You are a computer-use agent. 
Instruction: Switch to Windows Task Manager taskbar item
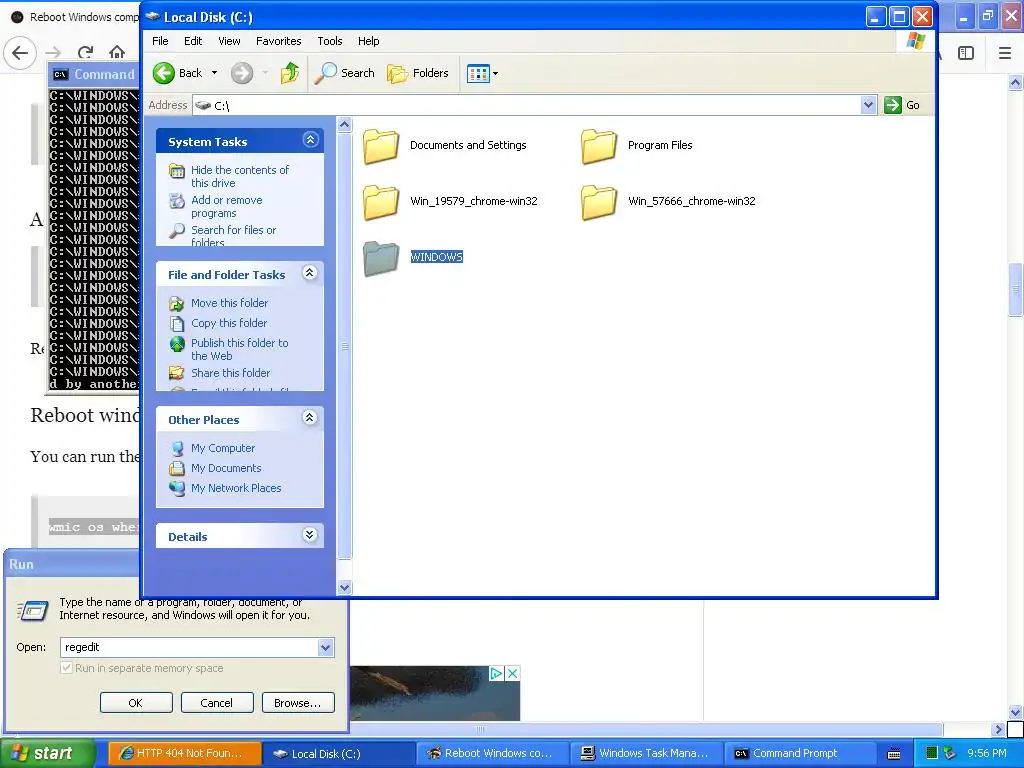(647, 754)
